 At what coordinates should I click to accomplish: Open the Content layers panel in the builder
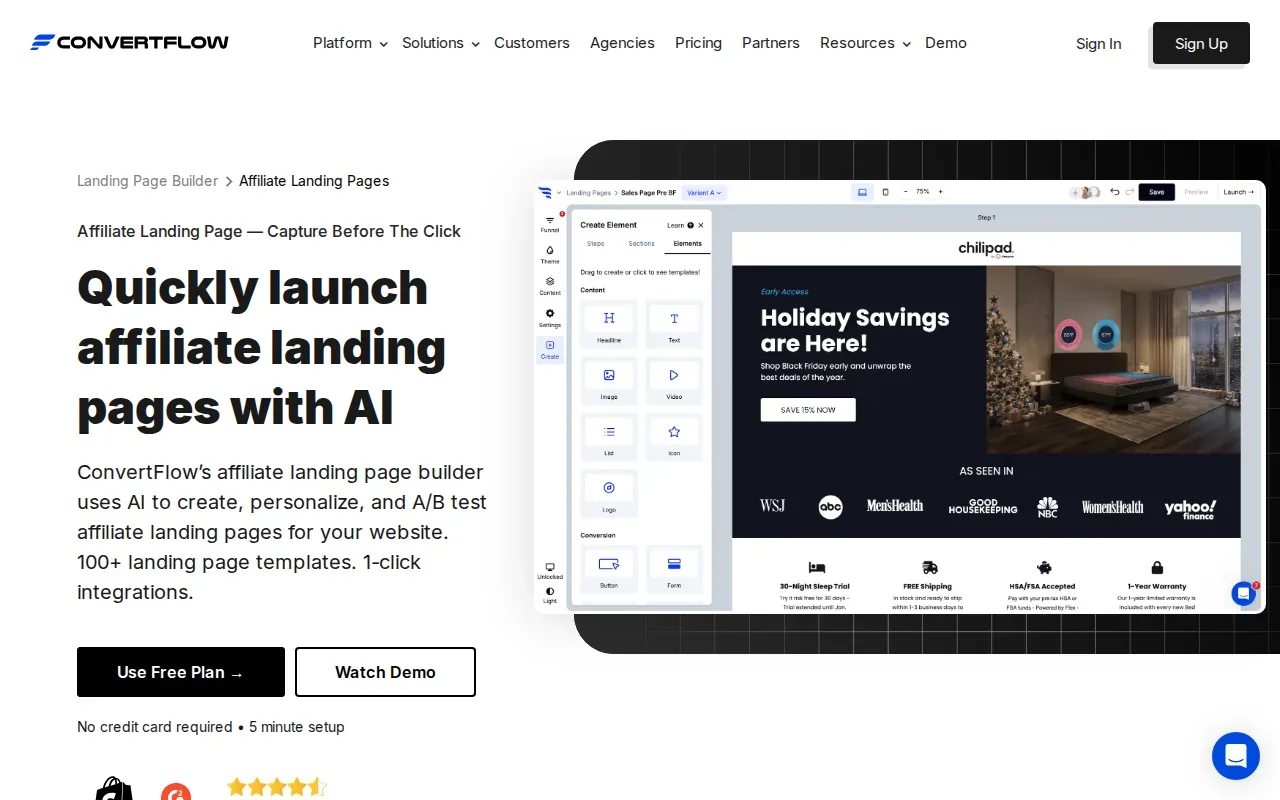(550, 286)
